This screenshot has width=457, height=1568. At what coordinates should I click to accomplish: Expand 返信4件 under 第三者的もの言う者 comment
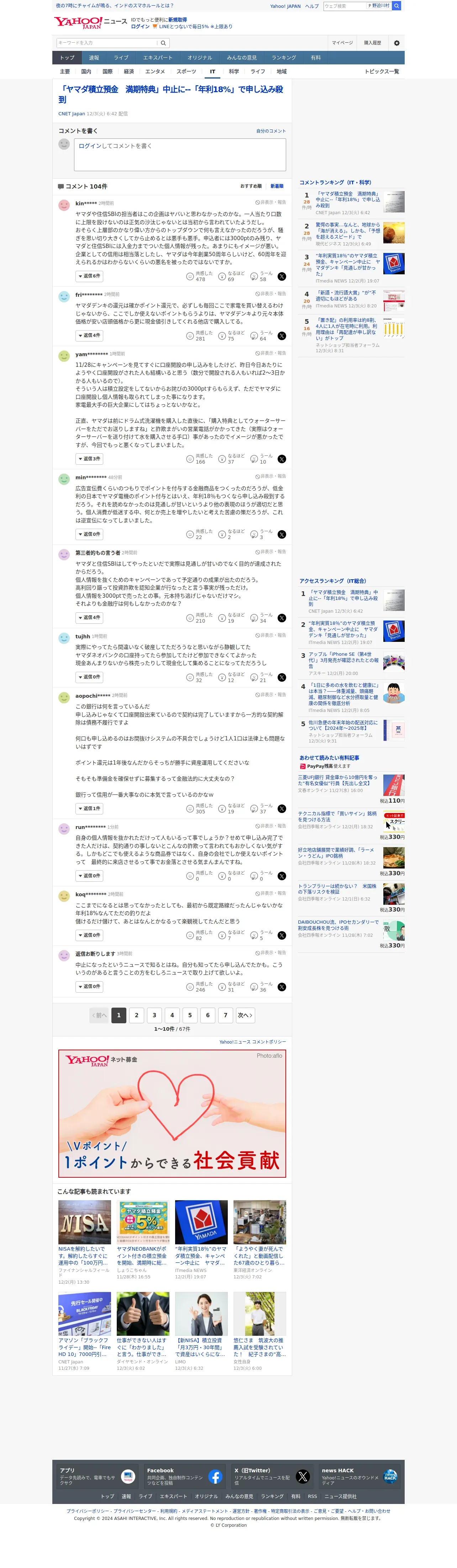point(89,618)
